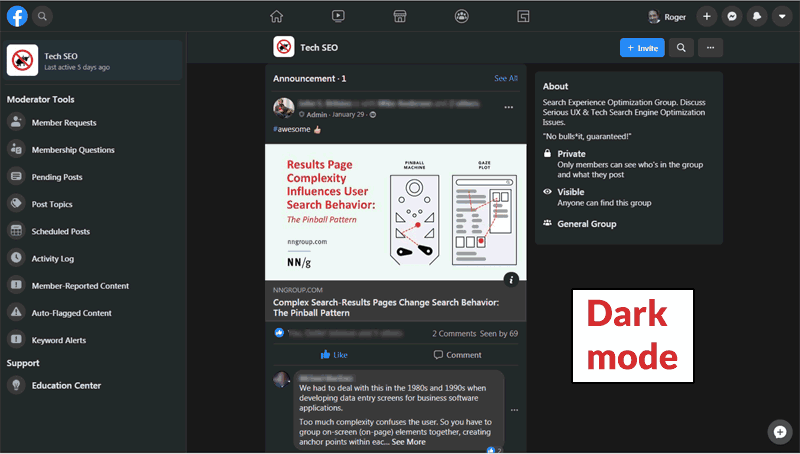Open the Watch video icon
800x454 pixels.
click(338, 16)
